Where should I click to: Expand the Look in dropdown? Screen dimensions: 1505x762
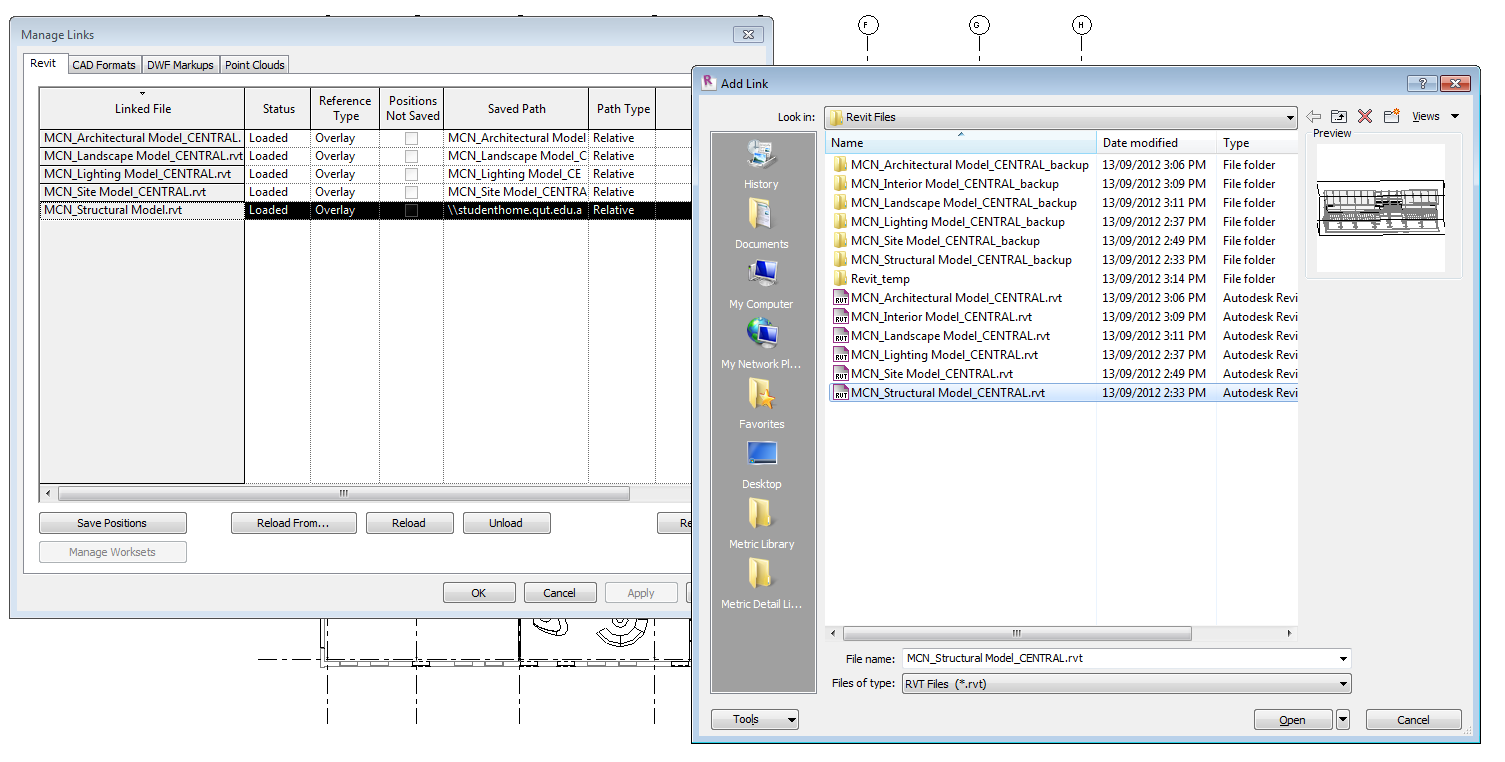(x=1289, y=117)
